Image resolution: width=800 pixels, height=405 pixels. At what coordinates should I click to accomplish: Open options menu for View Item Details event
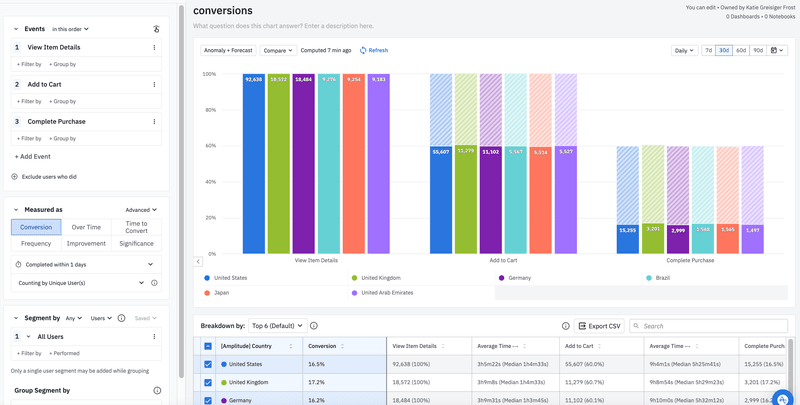[154, 48]
